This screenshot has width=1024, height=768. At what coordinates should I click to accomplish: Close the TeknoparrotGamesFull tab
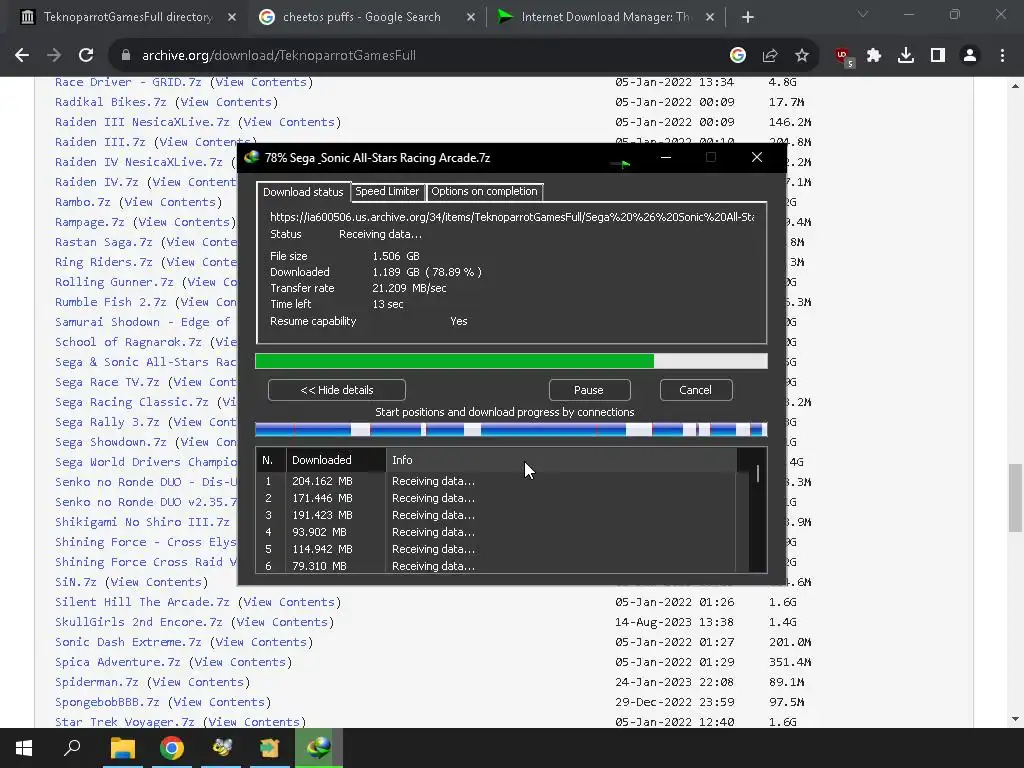232,17
